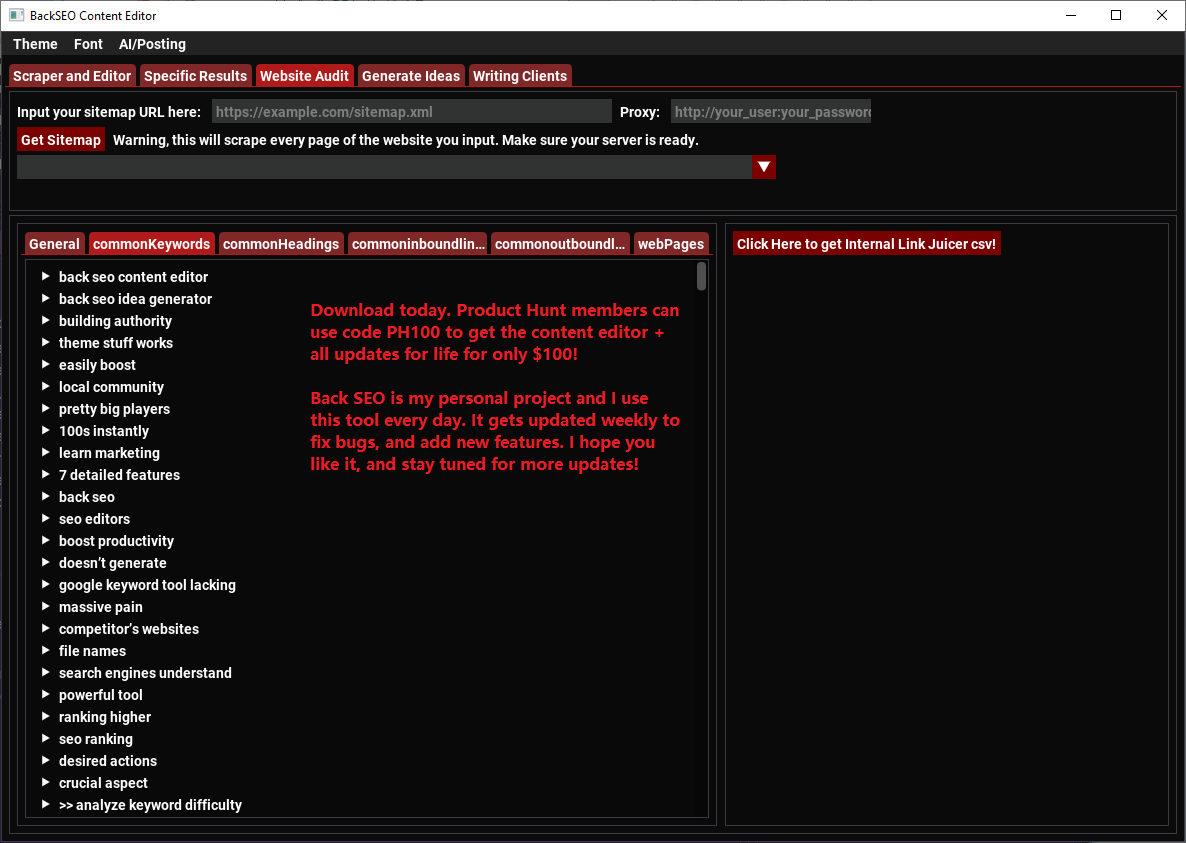Screen dimensions: 1186x843
Task: Expand the 'powerful tool' keyword
Action: (45, 694)
